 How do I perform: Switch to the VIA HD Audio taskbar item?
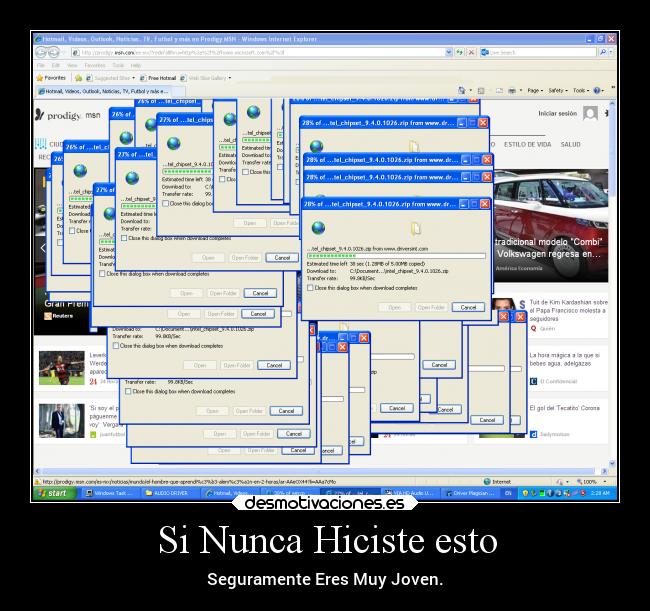[x=410, y=493]
